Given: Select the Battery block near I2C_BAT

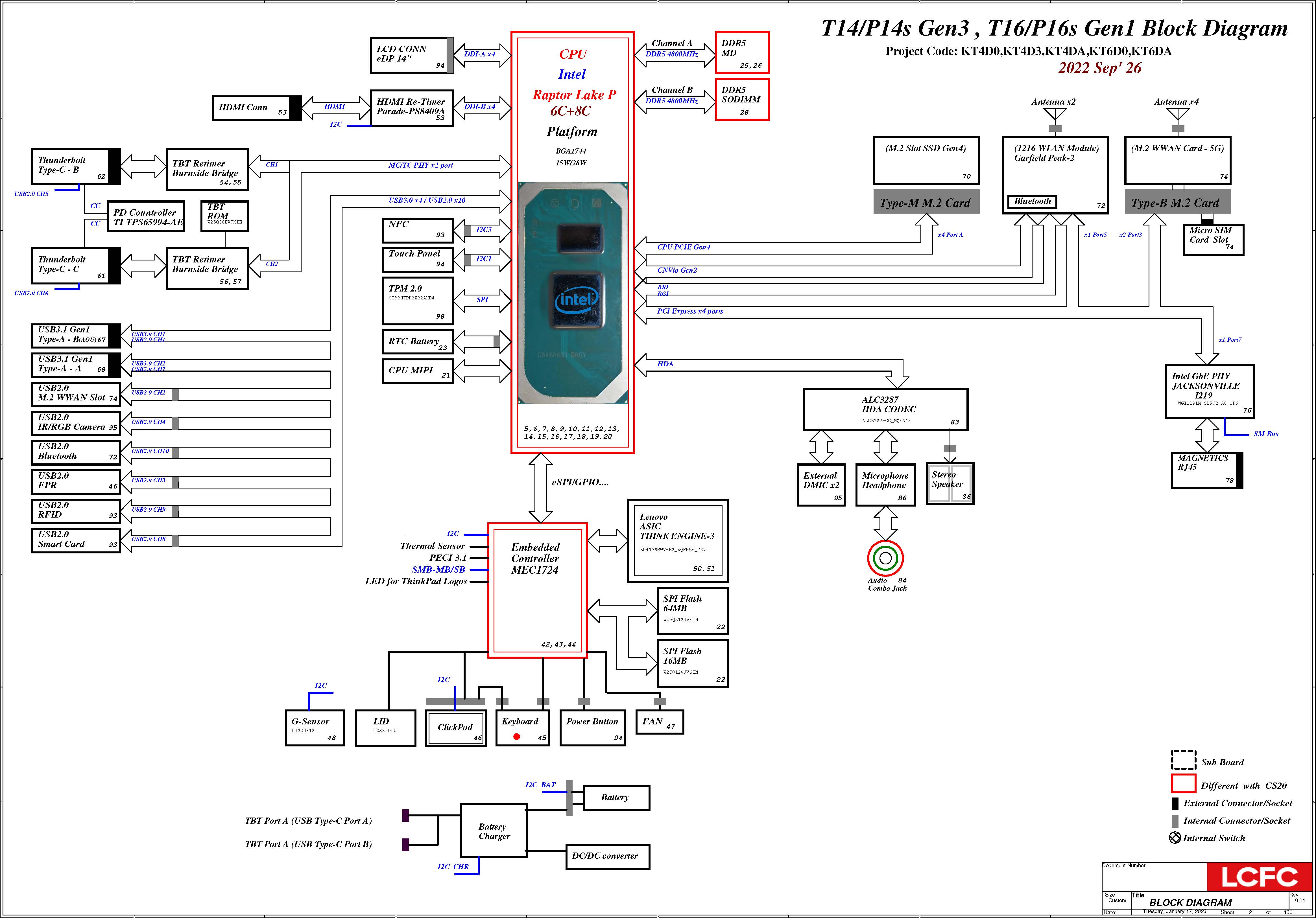Looking at the screenshot, I should 617,798.
